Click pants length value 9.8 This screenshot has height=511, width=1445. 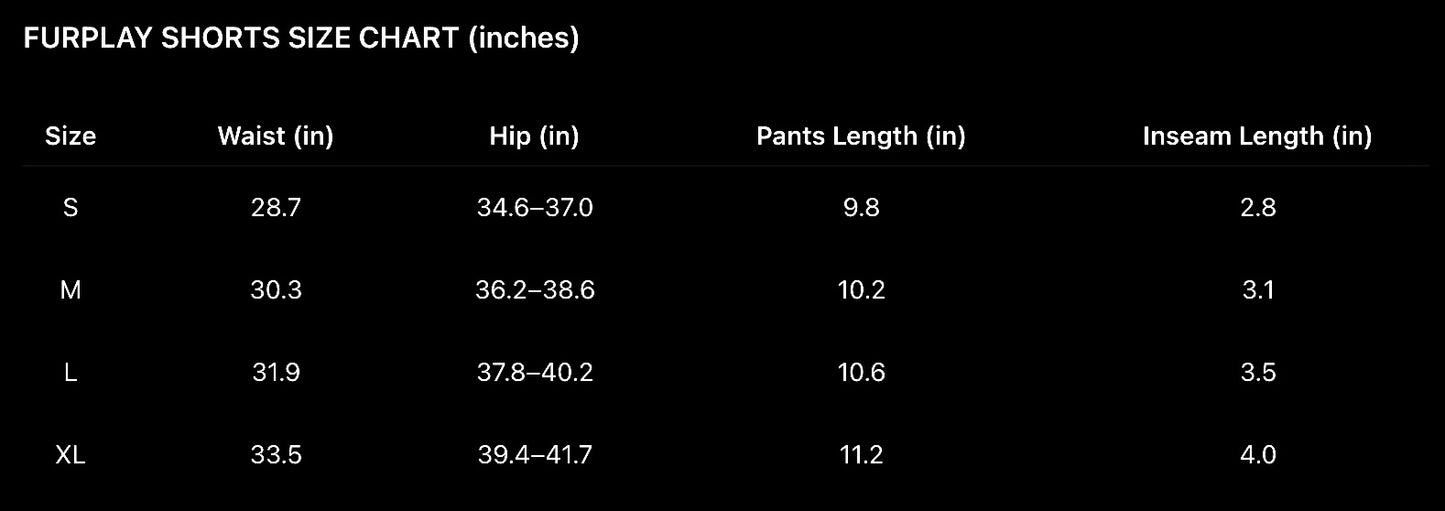point(860,208)
